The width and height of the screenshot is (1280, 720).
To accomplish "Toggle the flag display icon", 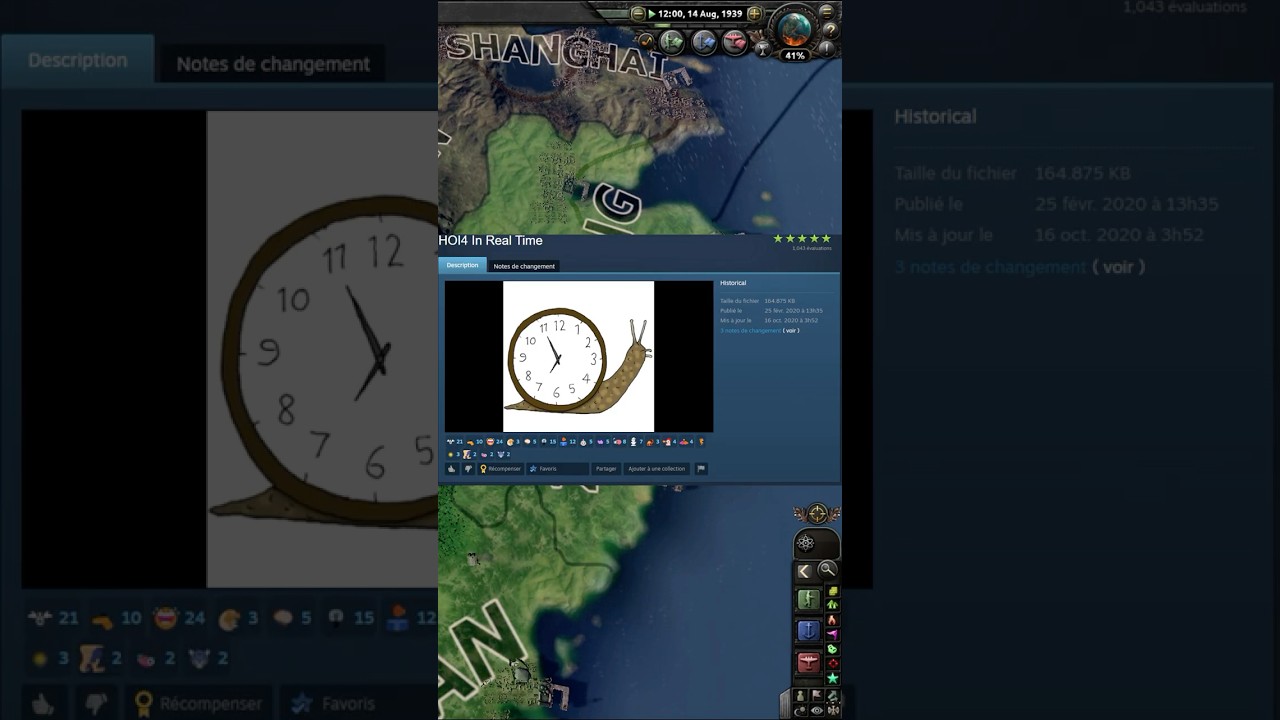I will coord(817,695).
